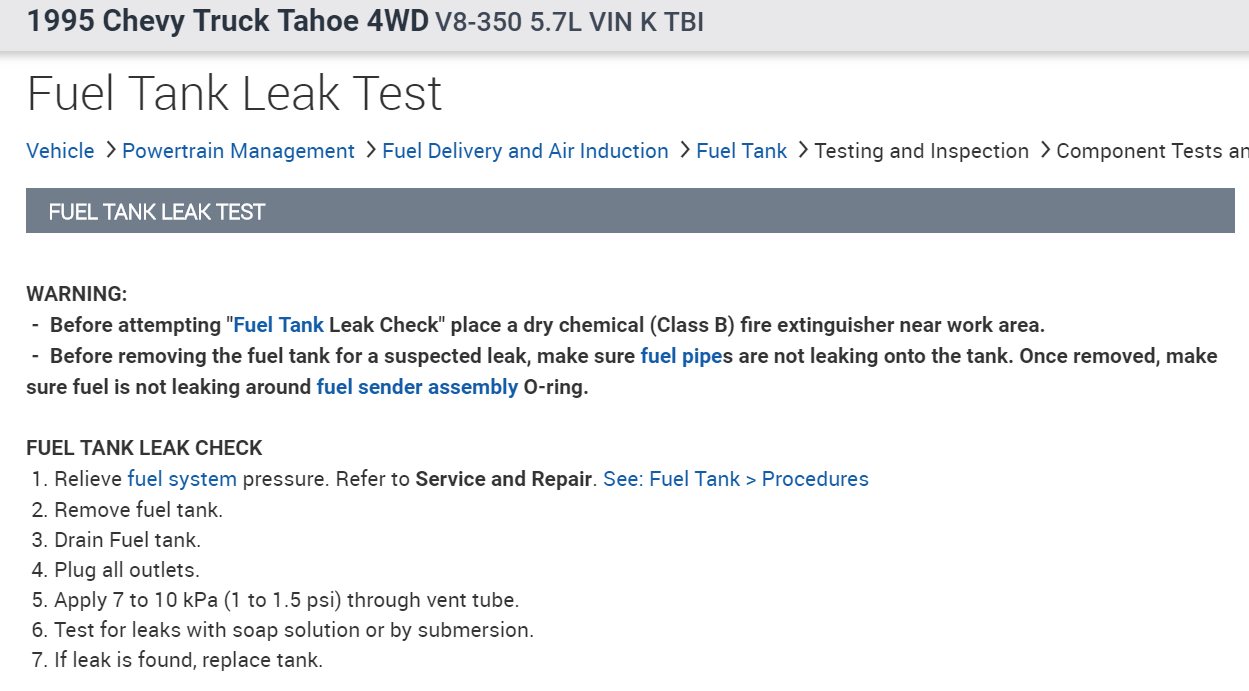Image resolution: width=1249 pixels, height=691 pixels.
Task: Open the Fuel Tank breadcrumb link
Action: (741, 151)
